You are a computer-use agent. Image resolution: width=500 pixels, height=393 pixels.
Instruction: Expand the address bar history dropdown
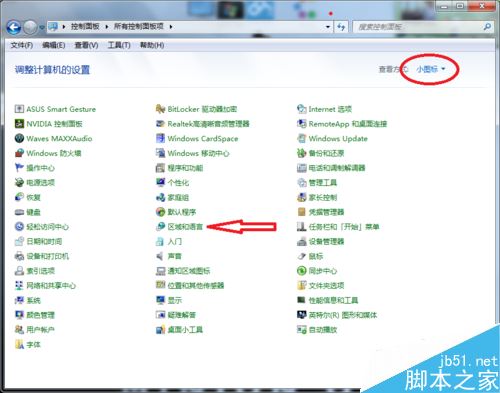coord(328,27)
